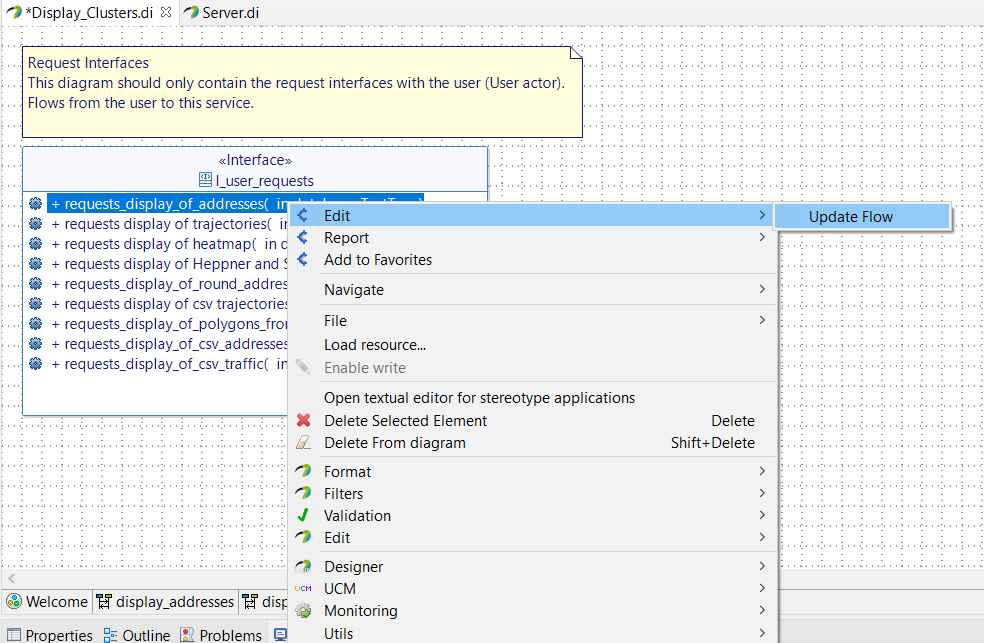Click the blue icon beside Report
This screenshot has width=984, height=643.
(302, 237)
